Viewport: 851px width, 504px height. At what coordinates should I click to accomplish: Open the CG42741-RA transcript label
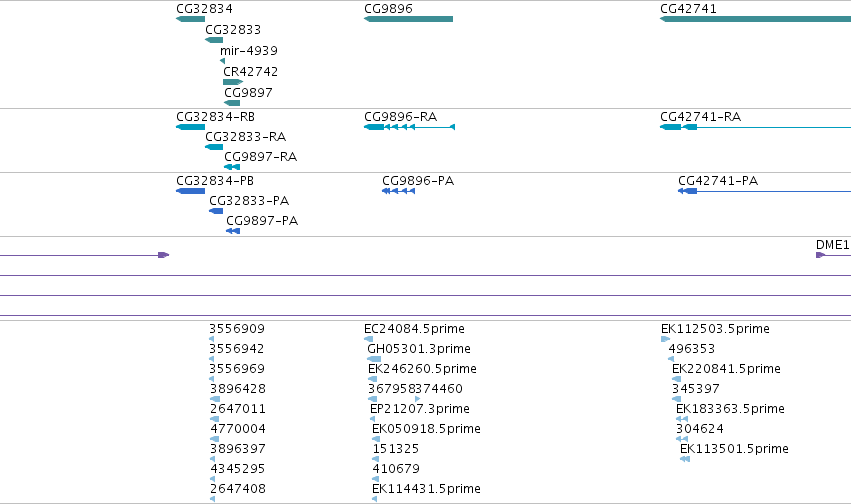point(700,117)
